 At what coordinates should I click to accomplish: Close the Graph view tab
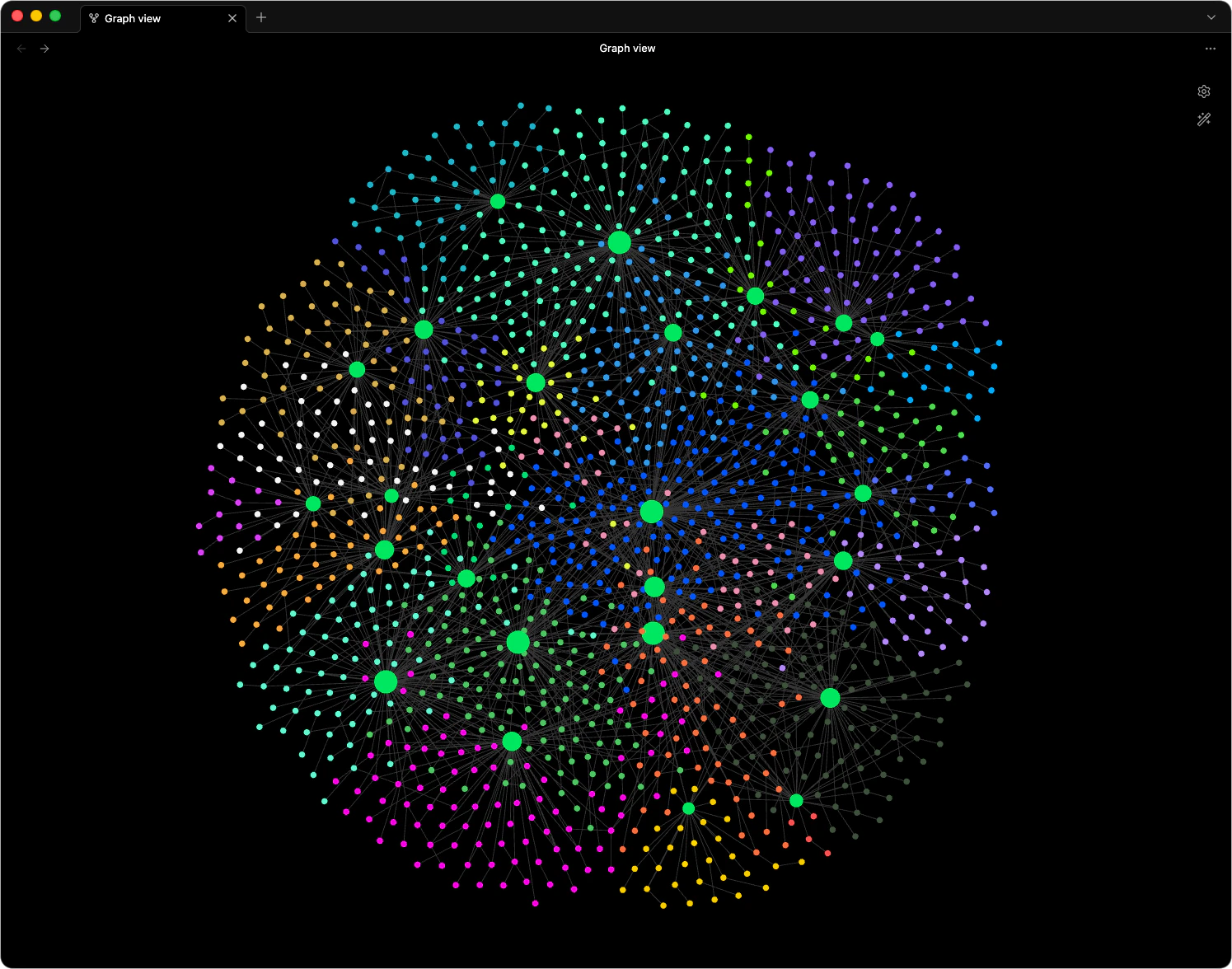point(232,17)
